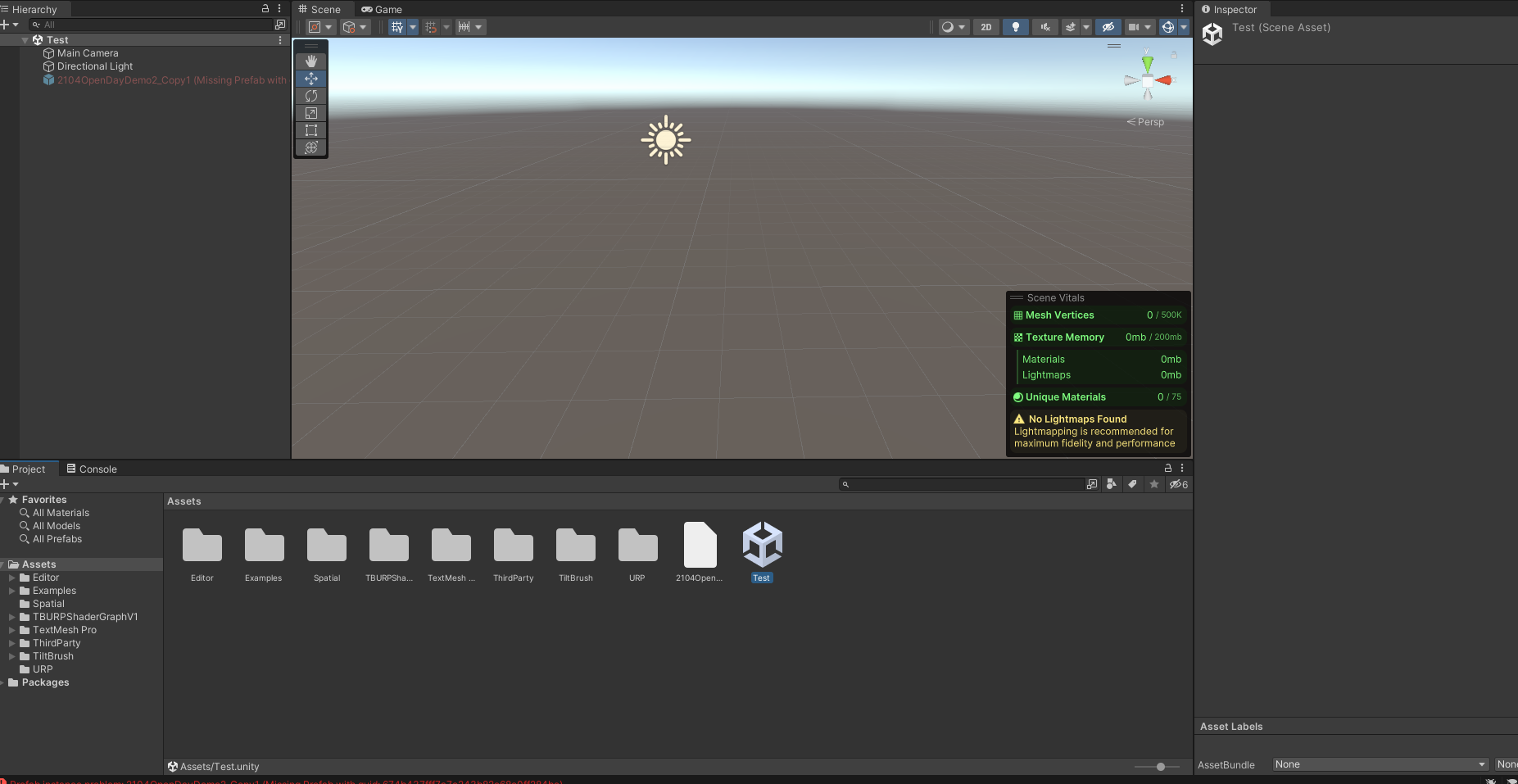Open the AssetBundle None dropdown
Image resolution: width=1518 pixels, height=784 pixels.
1379,764
